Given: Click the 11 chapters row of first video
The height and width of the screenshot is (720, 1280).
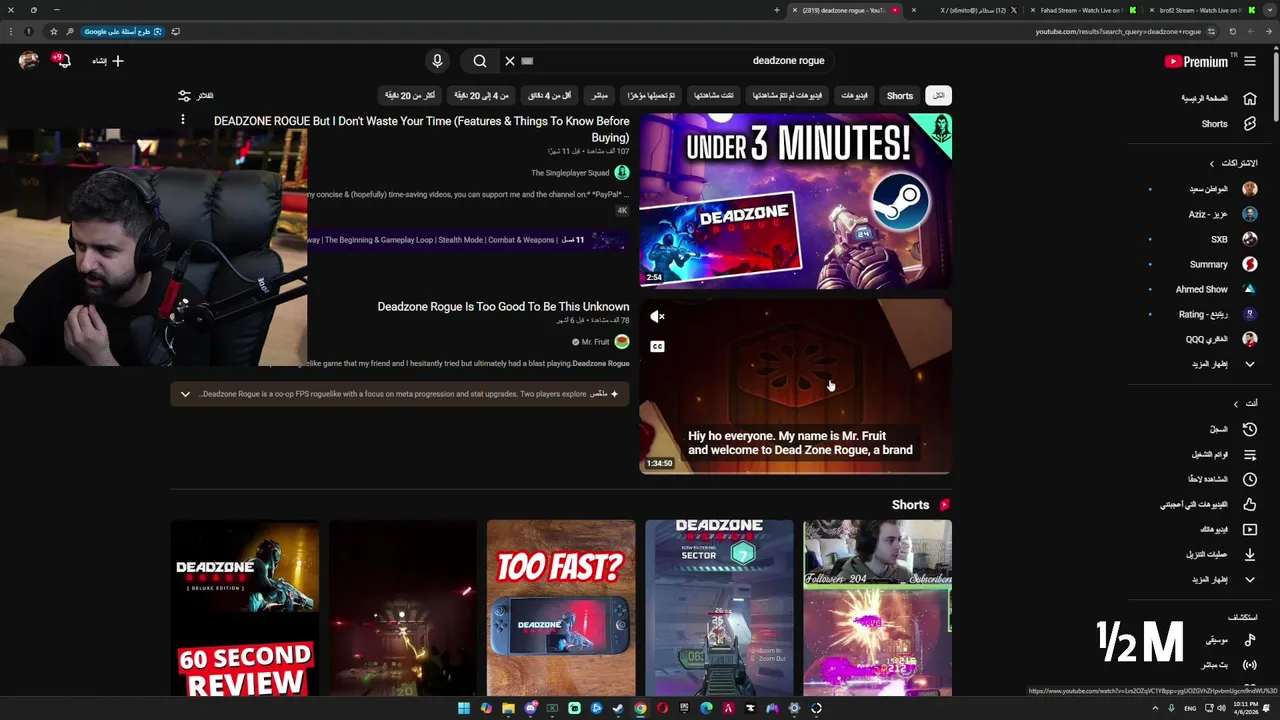Looking at the screenshot, I should tap(468, 240).
